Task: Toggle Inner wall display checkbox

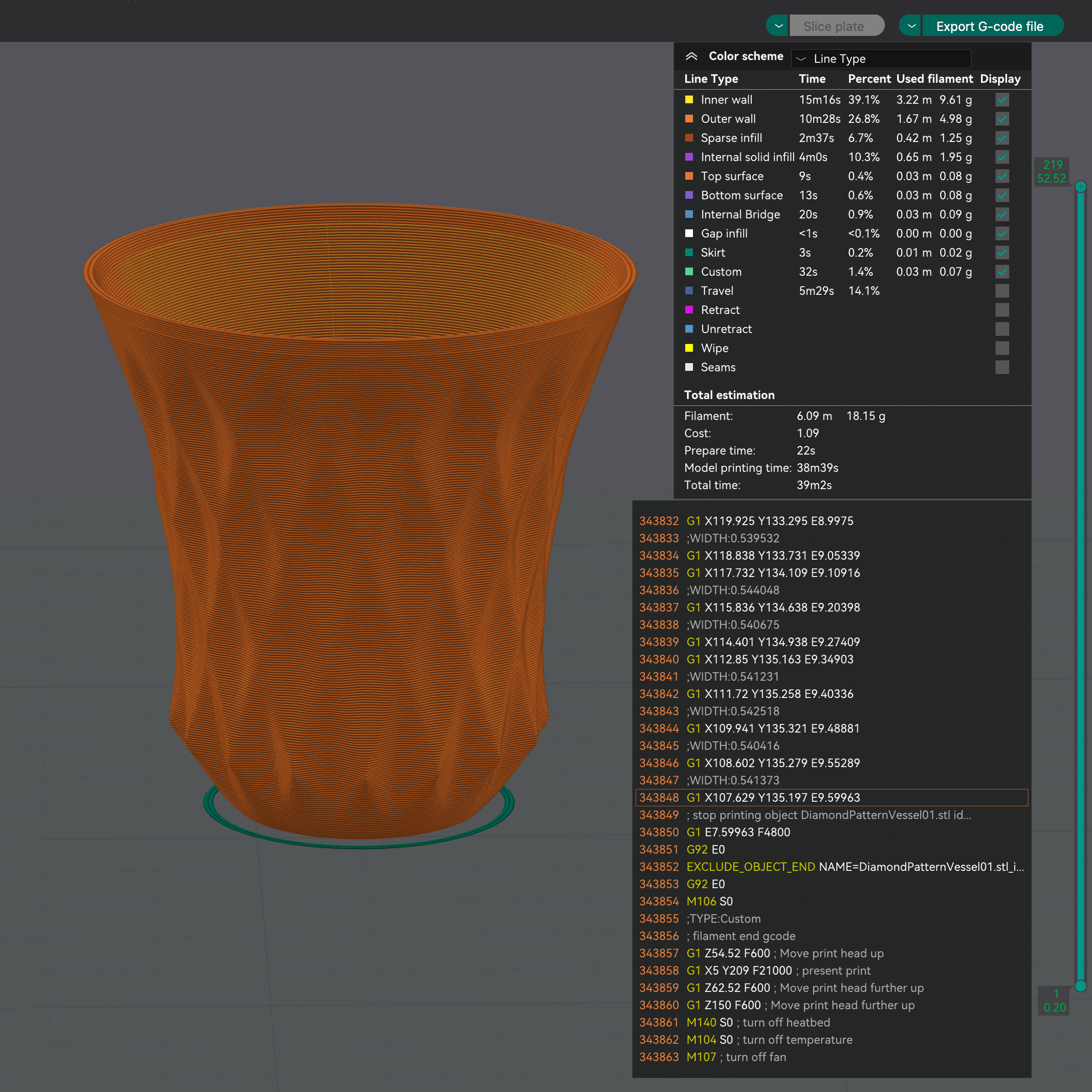Action: coord(1001,100)
